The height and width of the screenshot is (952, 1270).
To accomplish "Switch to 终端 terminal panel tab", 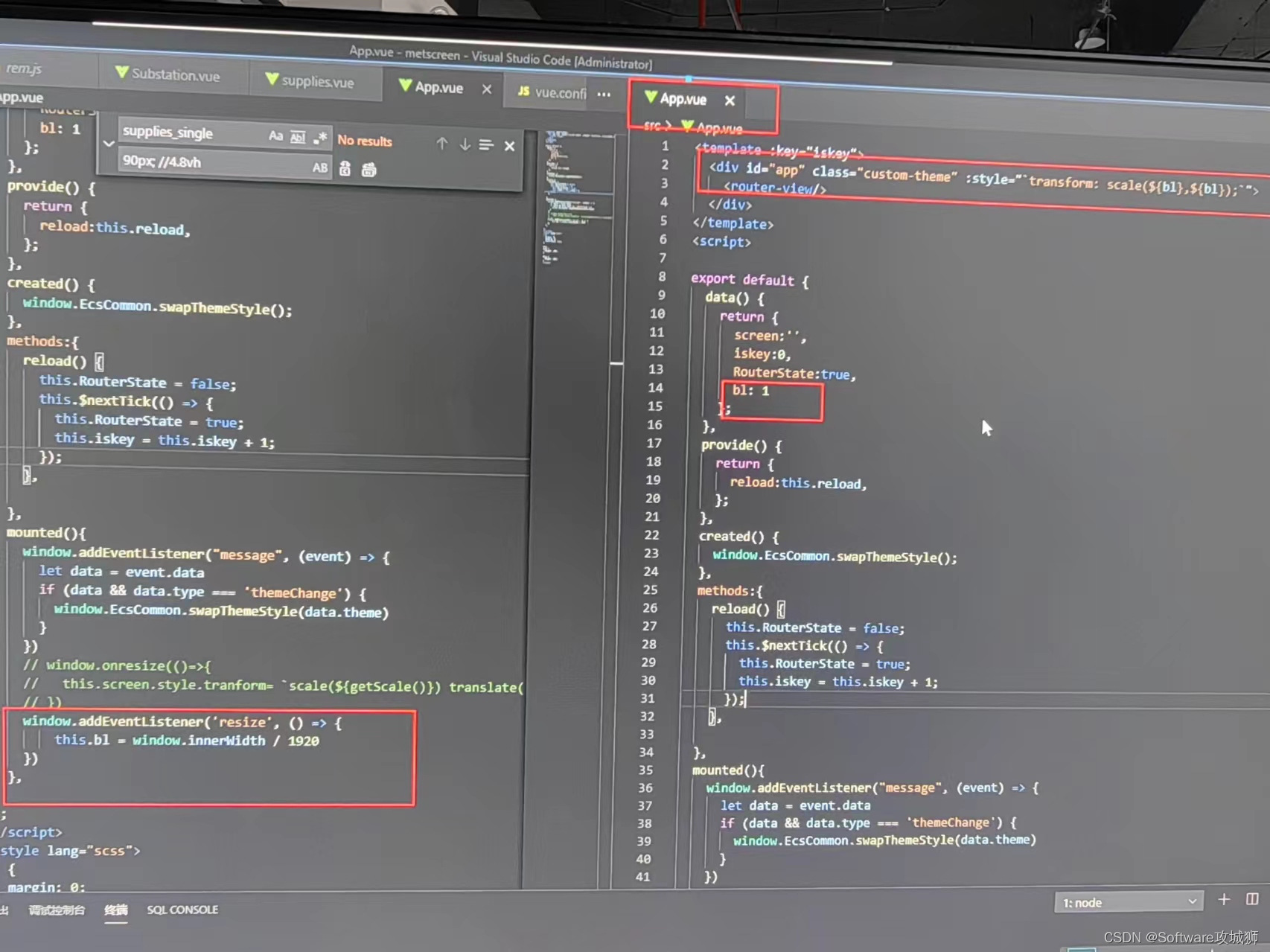I will pos(115,910).
